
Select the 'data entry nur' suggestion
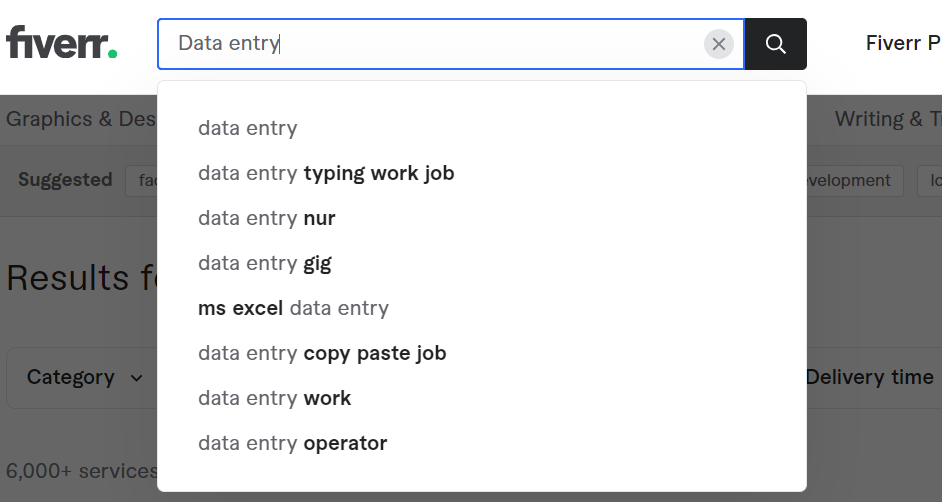[482, 218]
